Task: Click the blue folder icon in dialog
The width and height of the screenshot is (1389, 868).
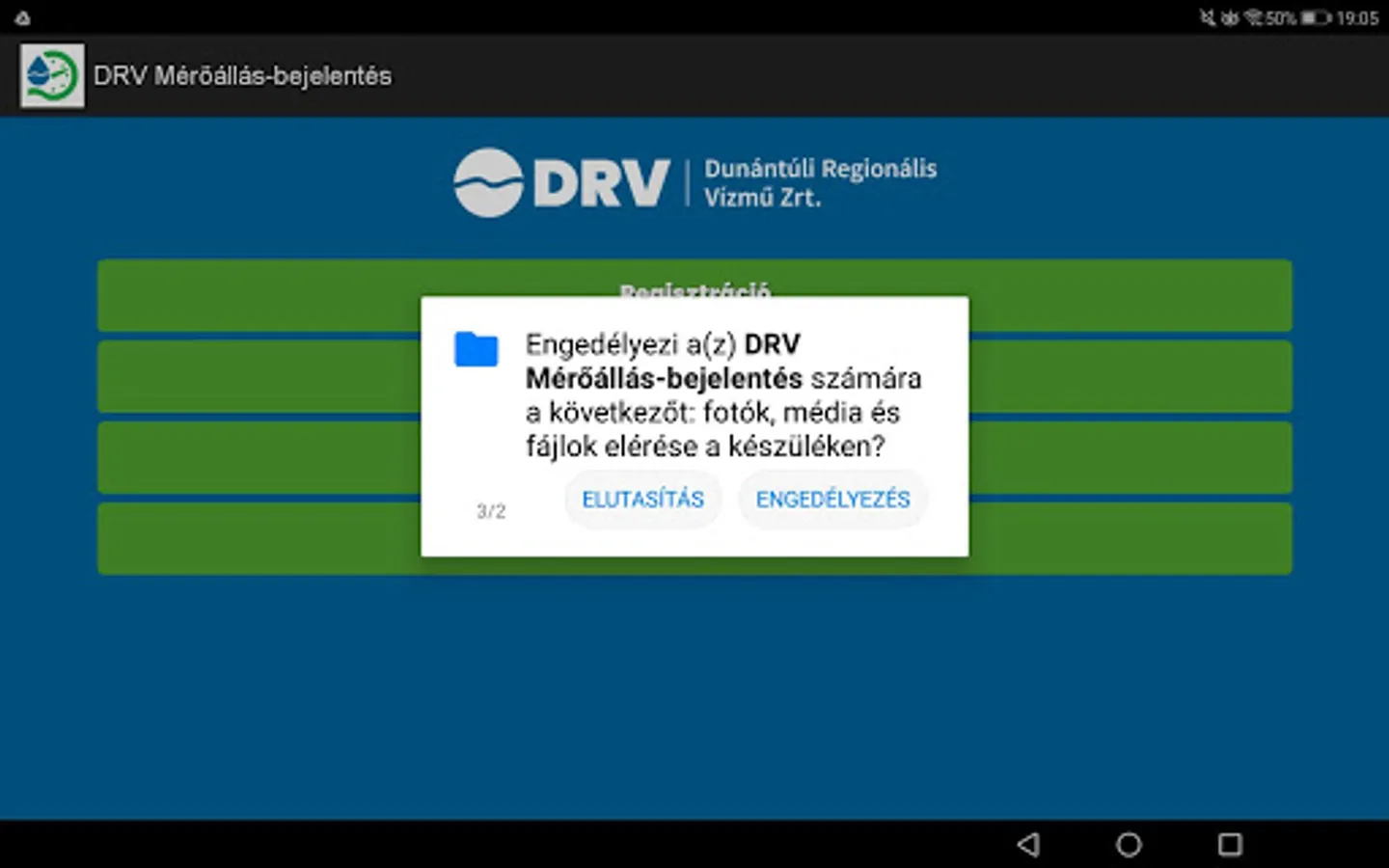Action: click(477, 349)
